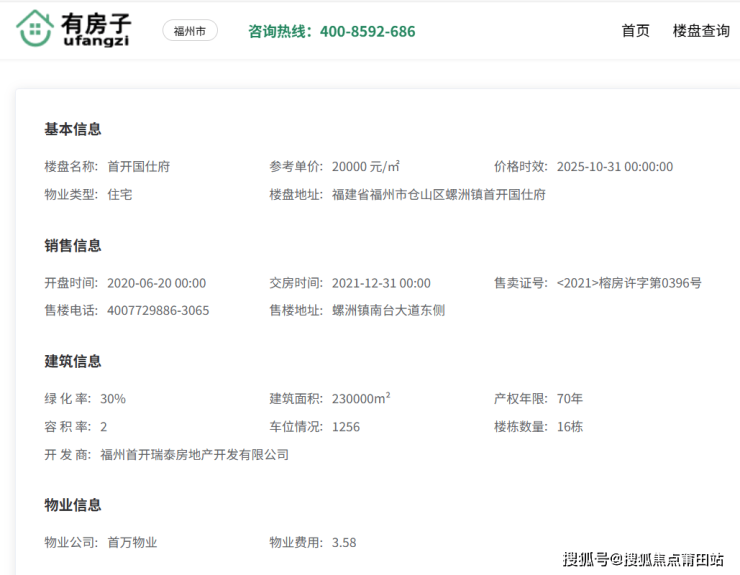Screen dimensions: 740x575
Task: Click the 销售信息 section heading
Action: tap(73, 245)
